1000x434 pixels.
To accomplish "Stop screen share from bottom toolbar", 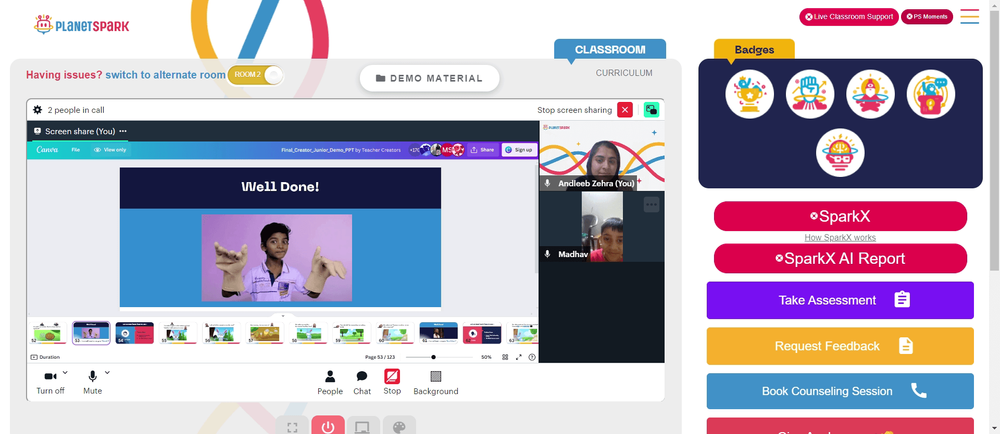I will pyautogui.click(x=392, y=382).
